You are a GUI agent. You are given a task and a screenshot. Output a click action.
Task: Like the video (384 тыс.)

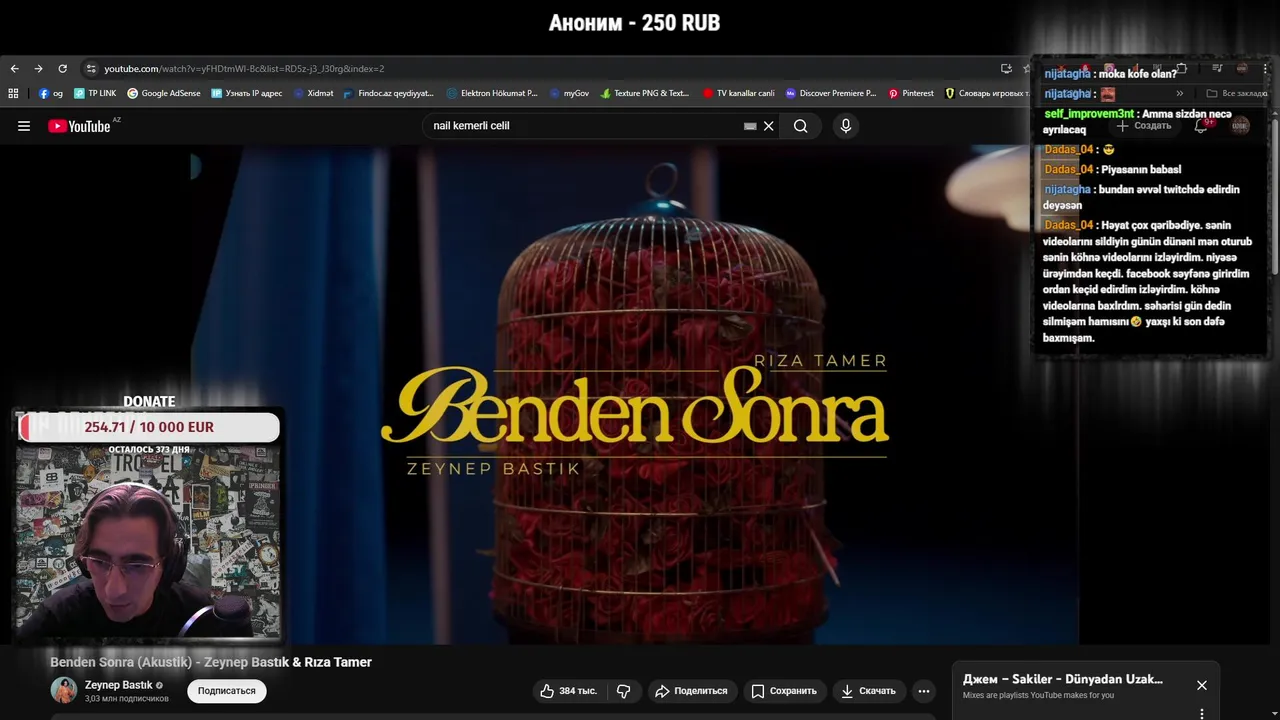568,691
